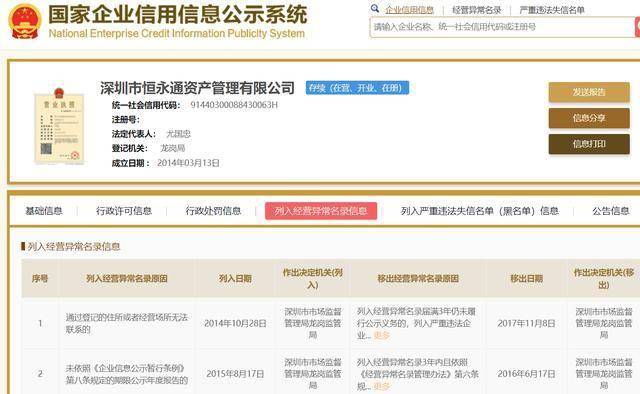The width and height of the screenshot is (640, 394).
Task: Click the 作出决定机关(列入) column header
Action: 313,278
